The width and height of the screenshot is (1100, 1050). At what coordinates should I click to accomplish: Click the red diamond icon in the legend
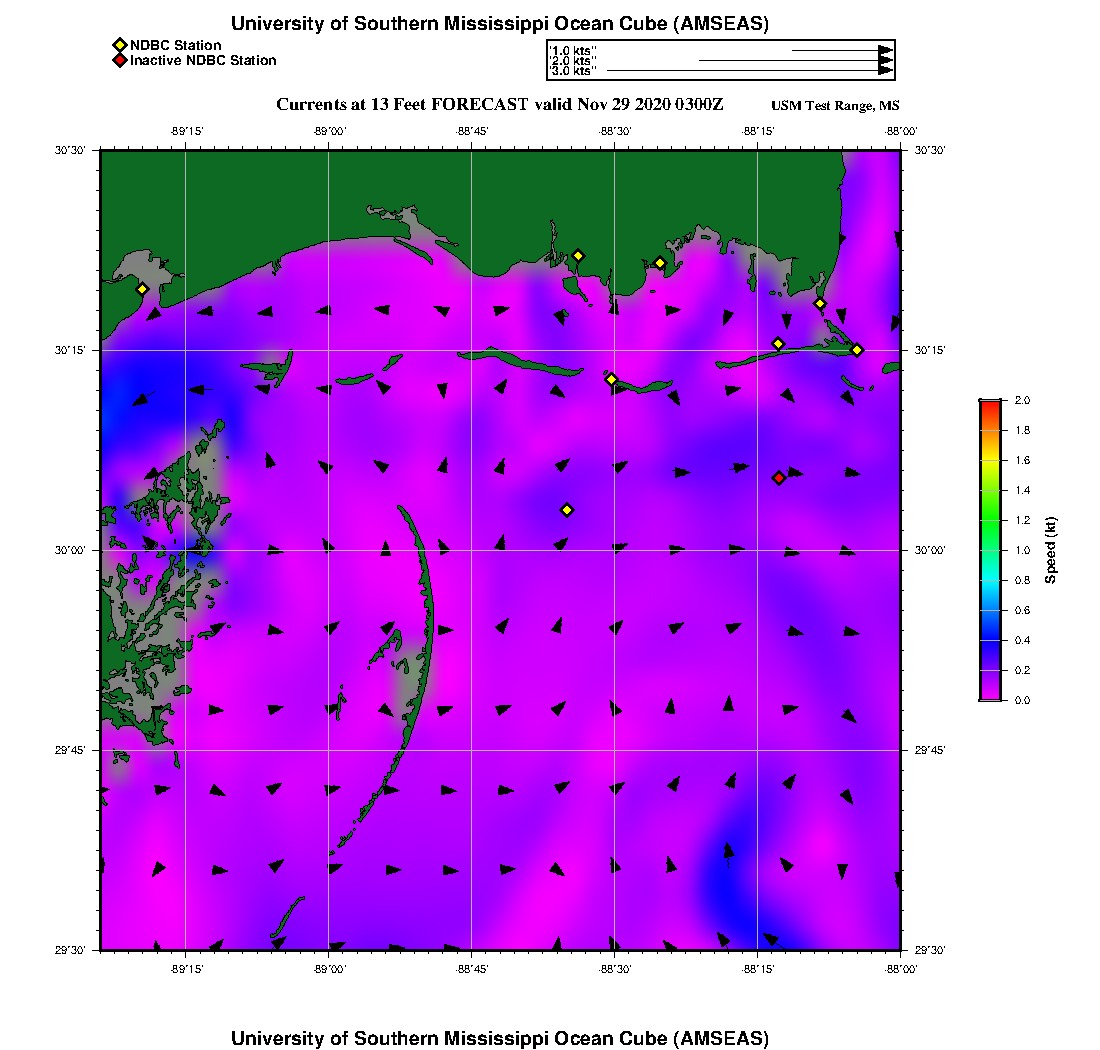tap(119, 60)
